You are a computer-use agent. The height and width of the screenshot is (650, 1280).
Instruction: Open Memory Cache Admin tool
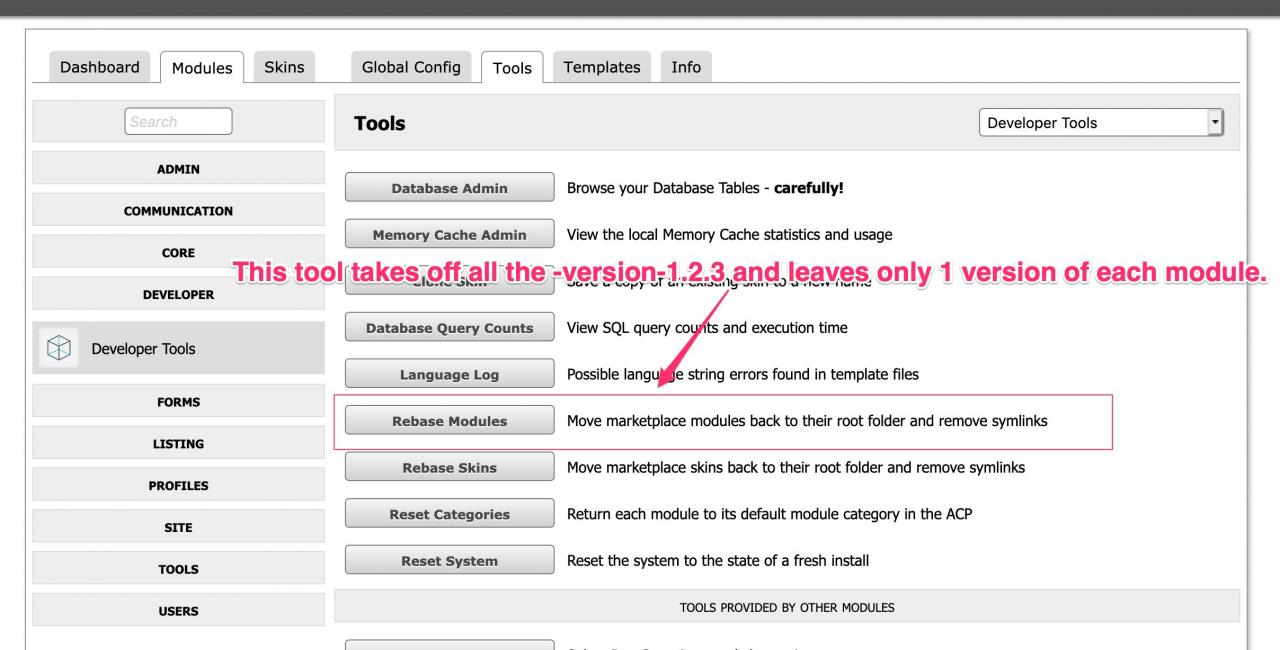click(449, 235)
